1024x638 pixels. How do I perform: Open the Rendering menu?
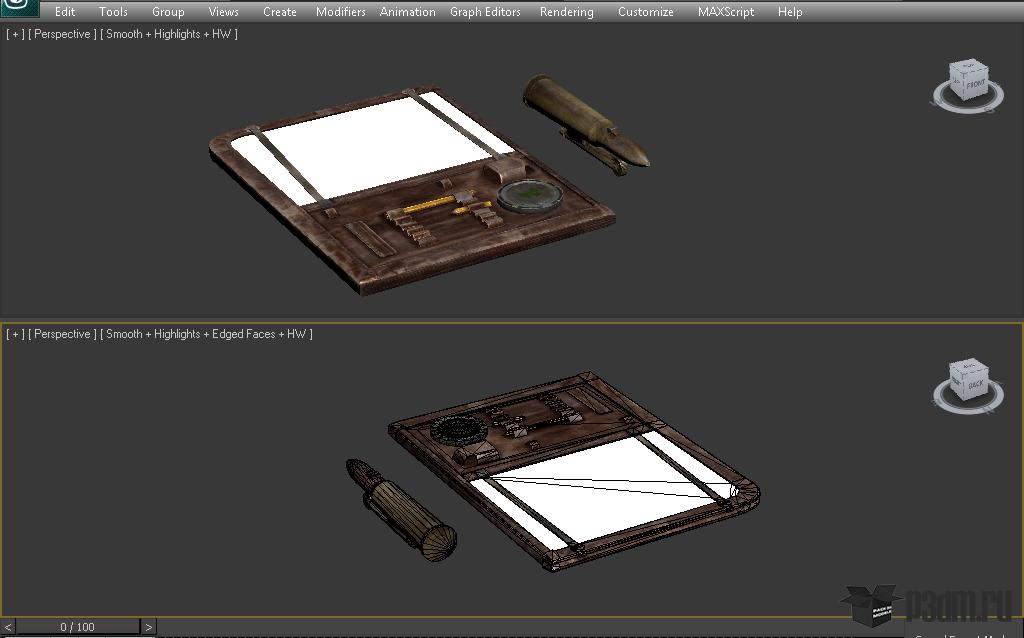point(566,12)
